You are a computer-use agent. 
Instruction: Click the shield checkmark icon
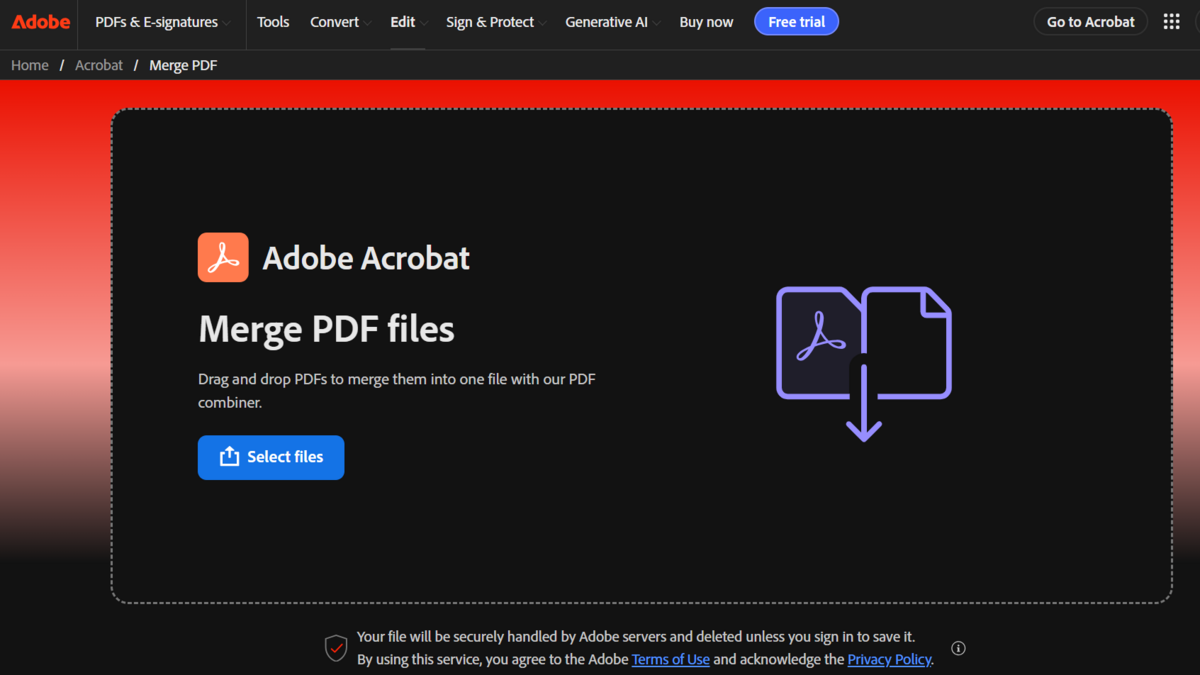(x=336, y=647)
